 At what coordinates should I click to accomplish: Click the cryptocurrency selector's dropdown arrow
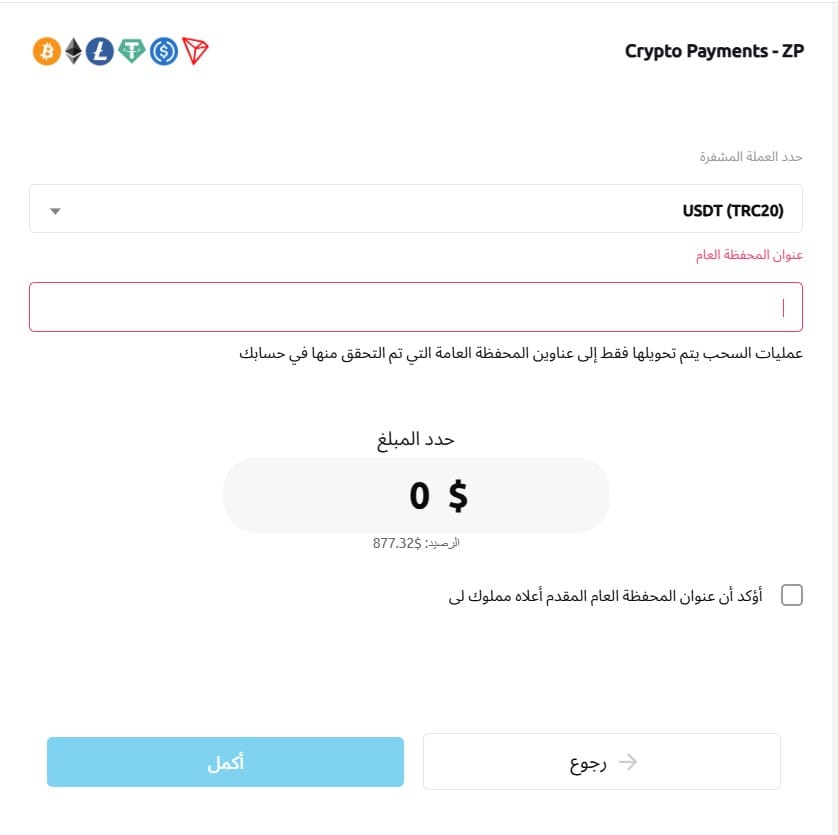[55, 210]
